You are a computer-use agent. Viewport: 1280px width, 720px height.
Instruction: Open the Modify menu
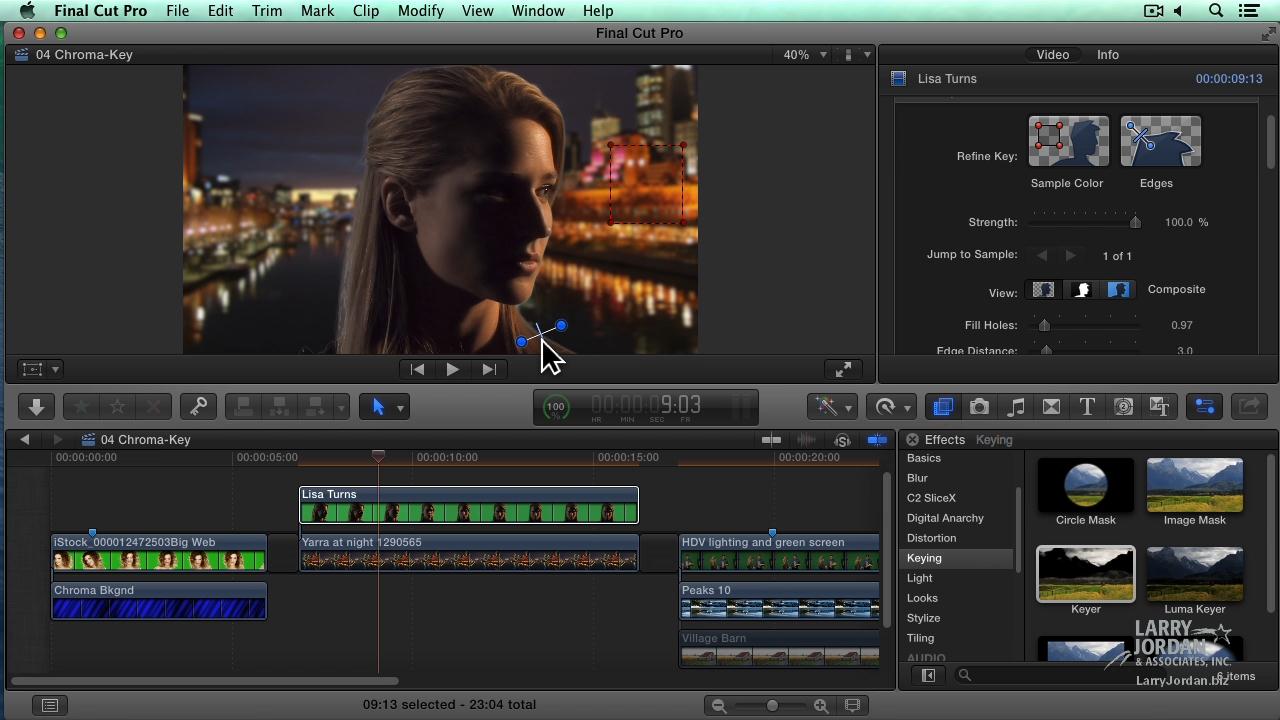(x=420, y=11)
